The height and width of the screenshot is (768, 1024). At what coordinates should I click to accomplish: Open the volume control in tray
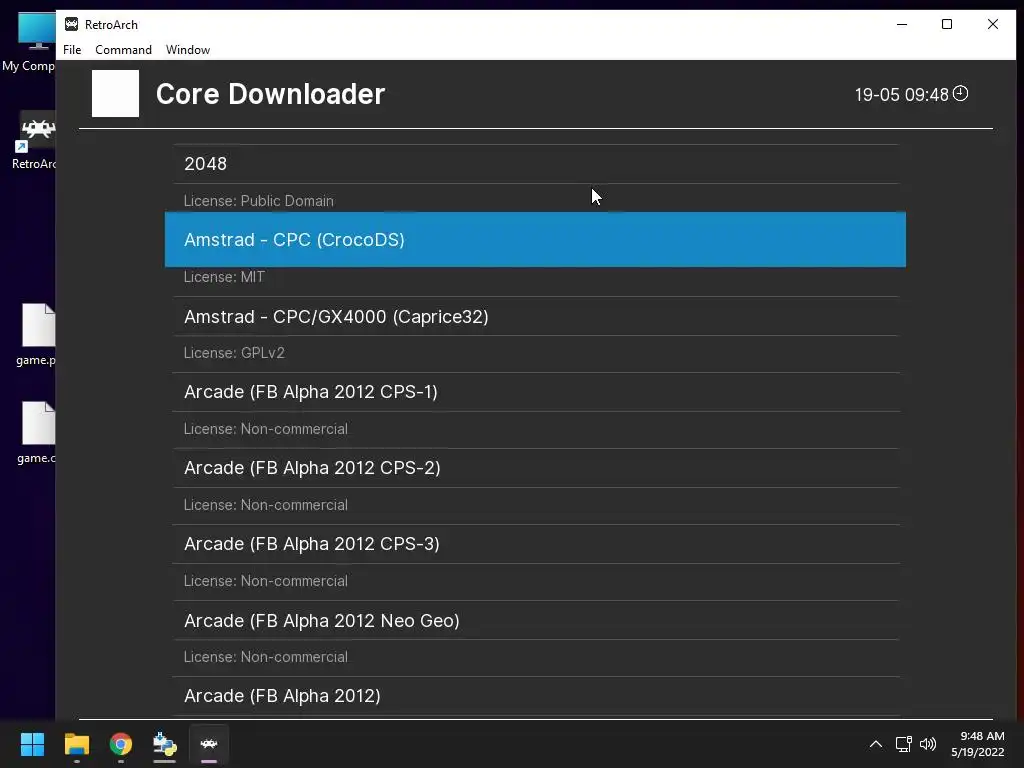[927, 744]
